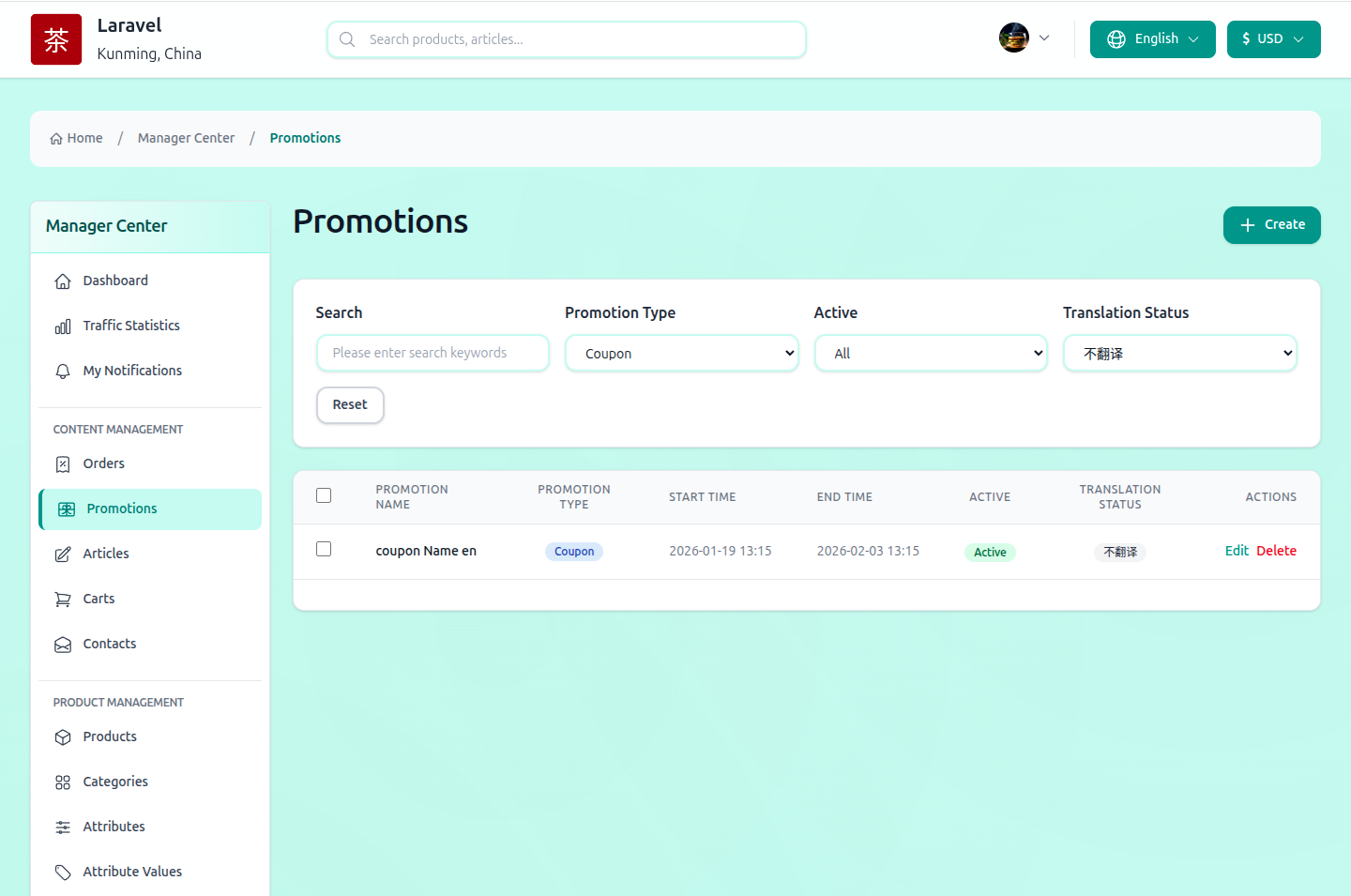Click the home icon in breadcrumb
This screenshot has width=1351, height=896.
(56, 139)
